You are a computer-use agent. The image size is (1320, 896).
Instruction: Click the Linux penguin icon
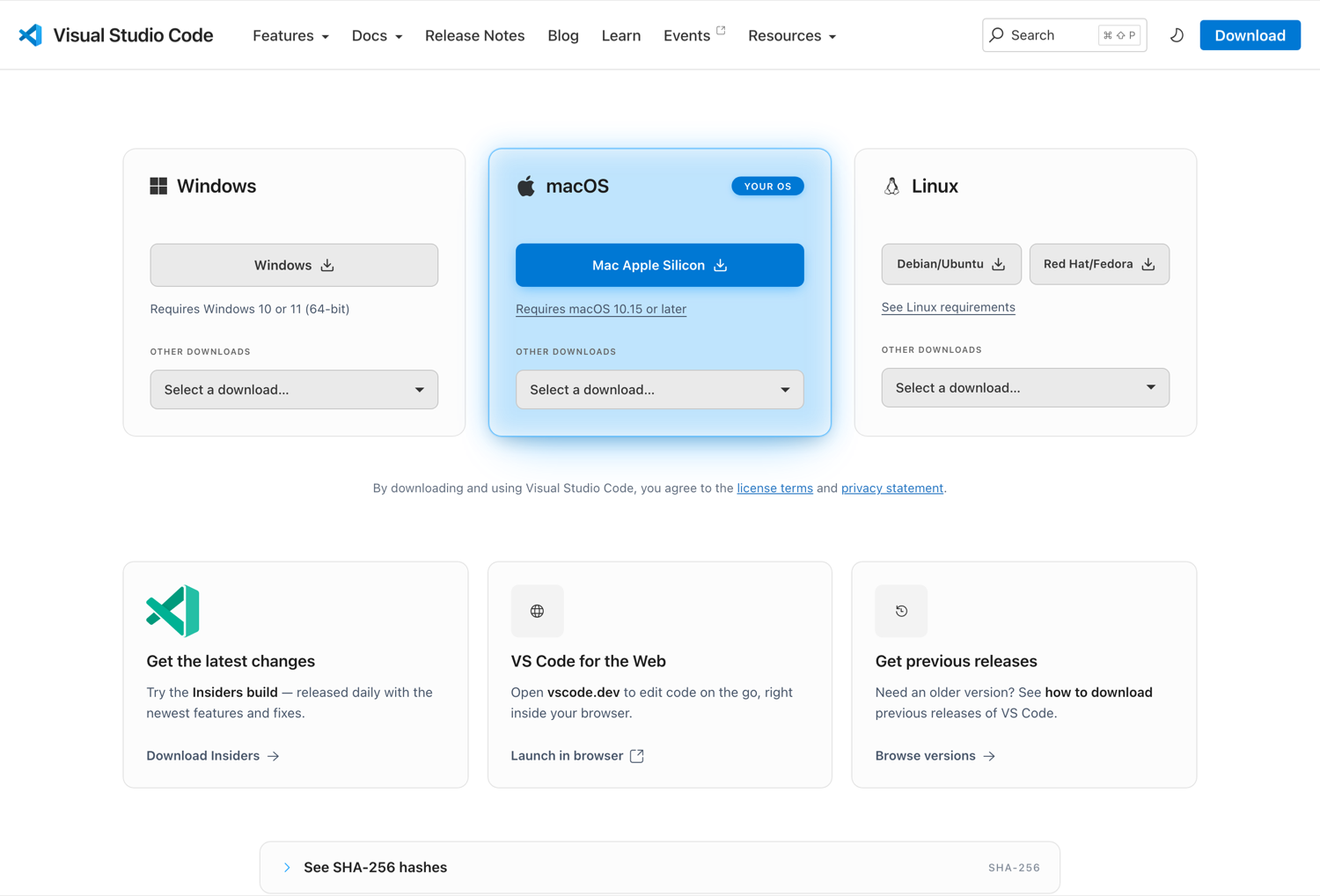[891, 186]
